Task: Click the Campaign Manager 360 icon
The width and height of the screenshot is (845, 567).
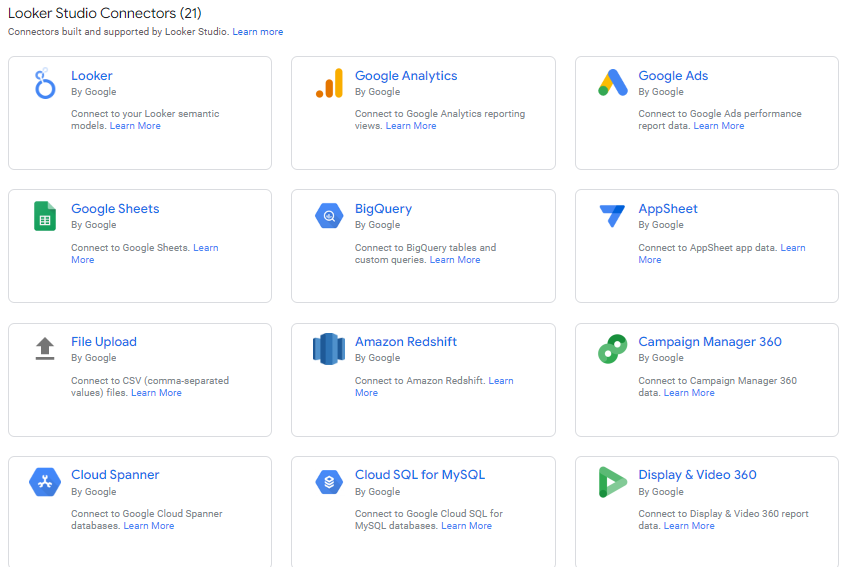Action: tap(612, 349)
